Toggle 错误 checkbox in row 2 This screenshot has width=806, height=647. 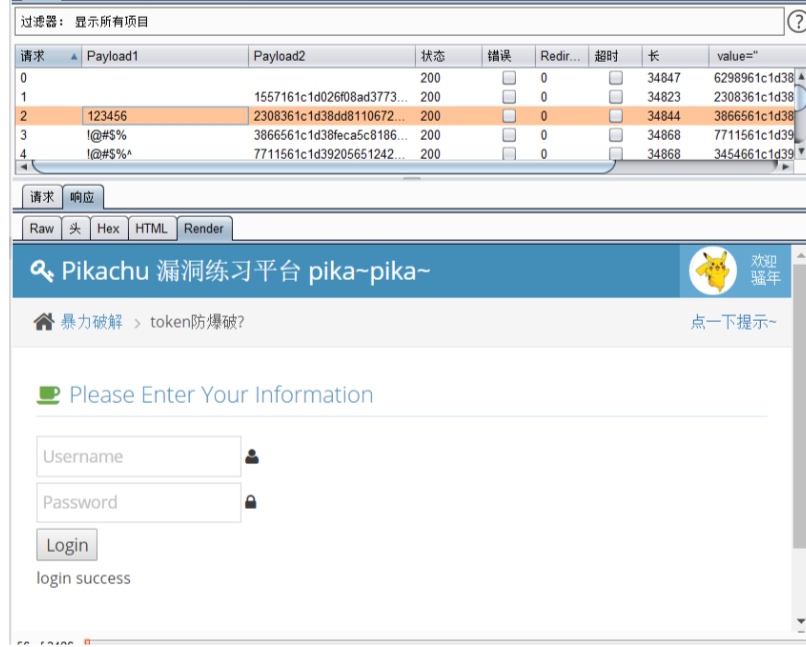[x=509, y=116]
